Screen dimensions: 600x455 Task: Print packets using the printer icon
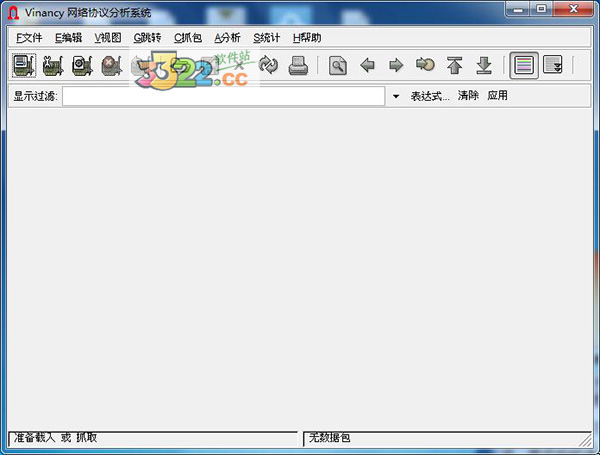pyautogui.click(x=298, y=65)
